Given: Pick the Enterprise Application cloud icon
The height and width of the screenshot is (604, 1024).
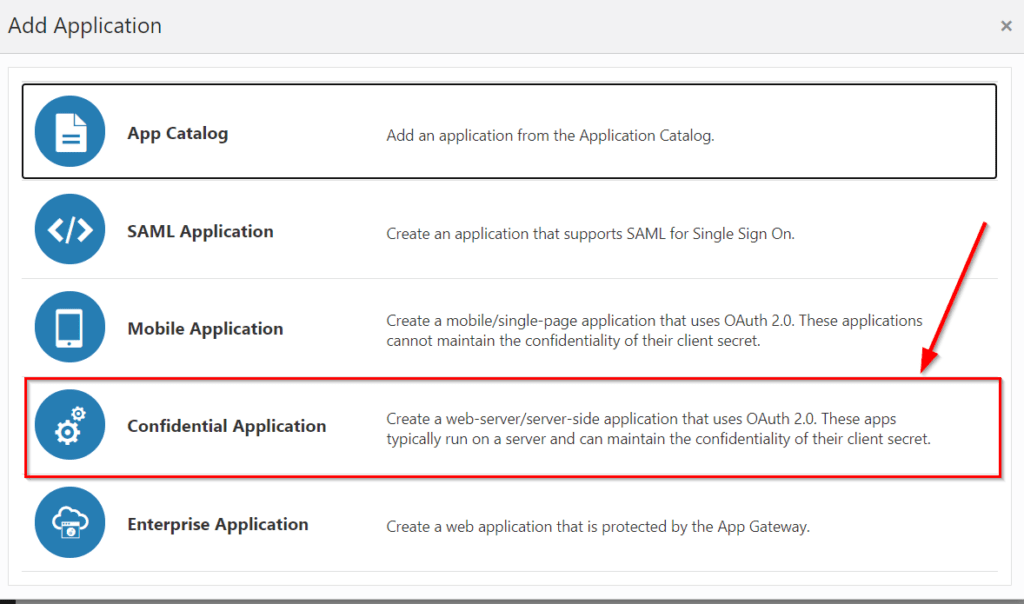Looking at the screenshot, I should tap(69, 523).
